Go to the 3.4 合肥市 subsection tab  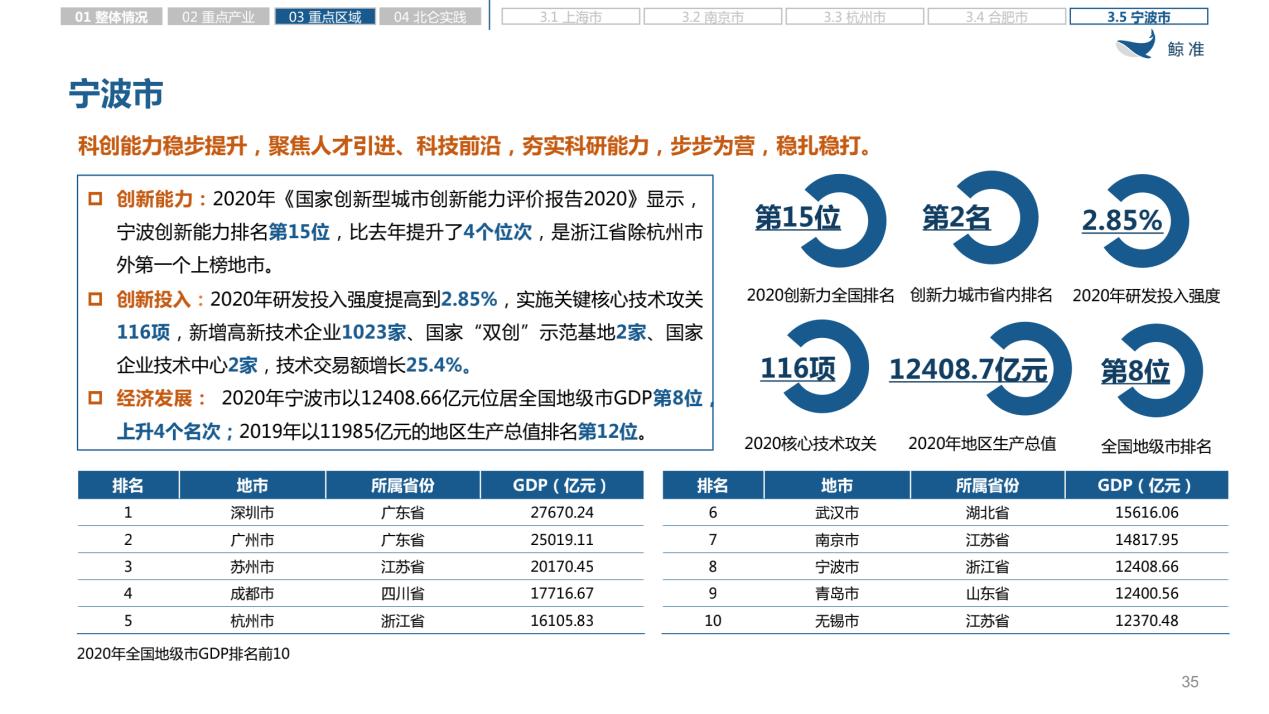996,17
